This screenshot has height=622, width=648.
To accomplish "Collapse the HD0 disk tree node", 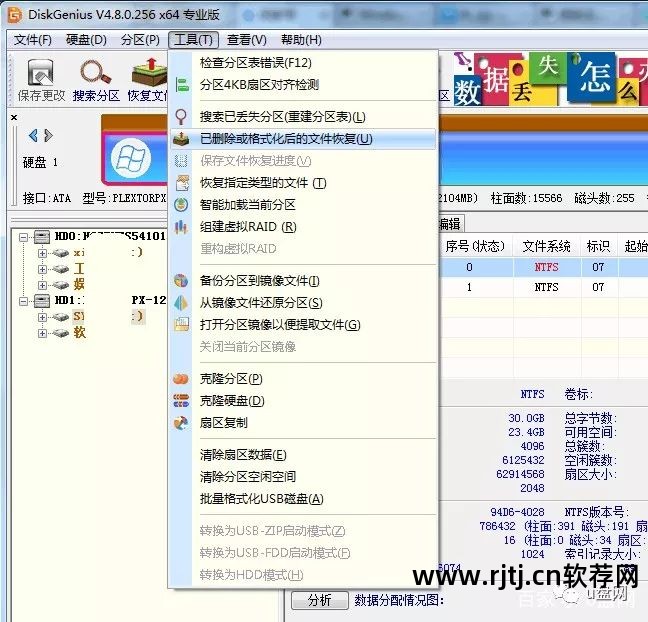I will [x=24, y=238].
